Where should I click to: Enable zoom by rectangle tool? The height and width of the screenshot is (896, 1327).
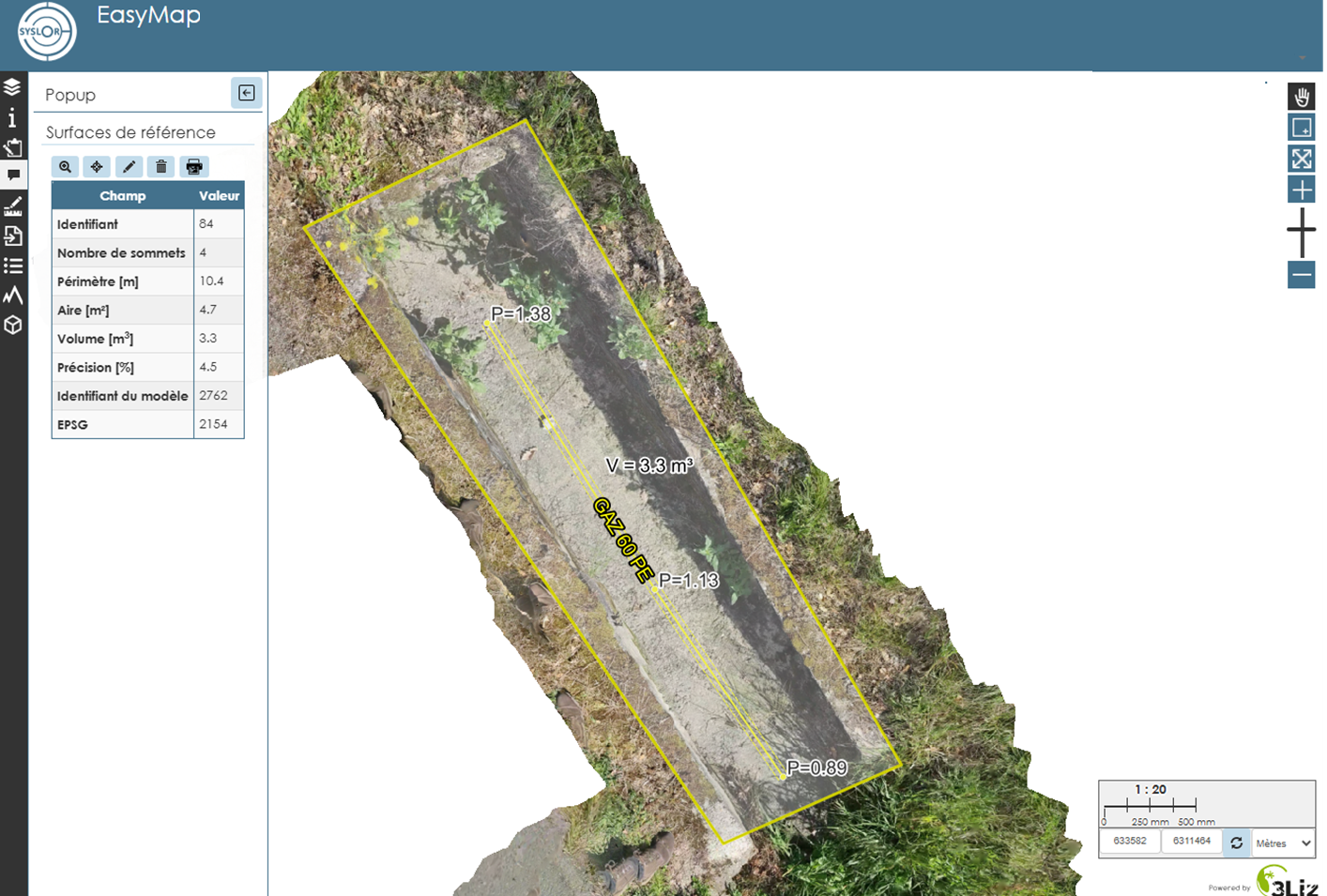1302,128
